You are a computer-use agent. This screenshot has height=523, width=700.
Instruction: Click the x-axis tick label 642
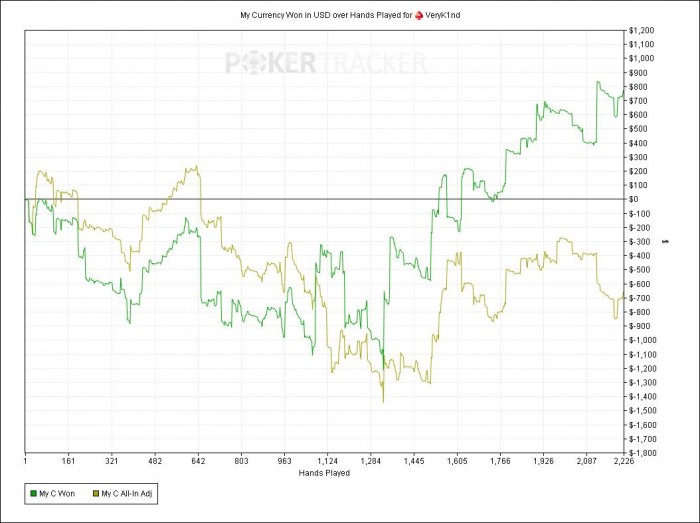(x=198, y=461)
